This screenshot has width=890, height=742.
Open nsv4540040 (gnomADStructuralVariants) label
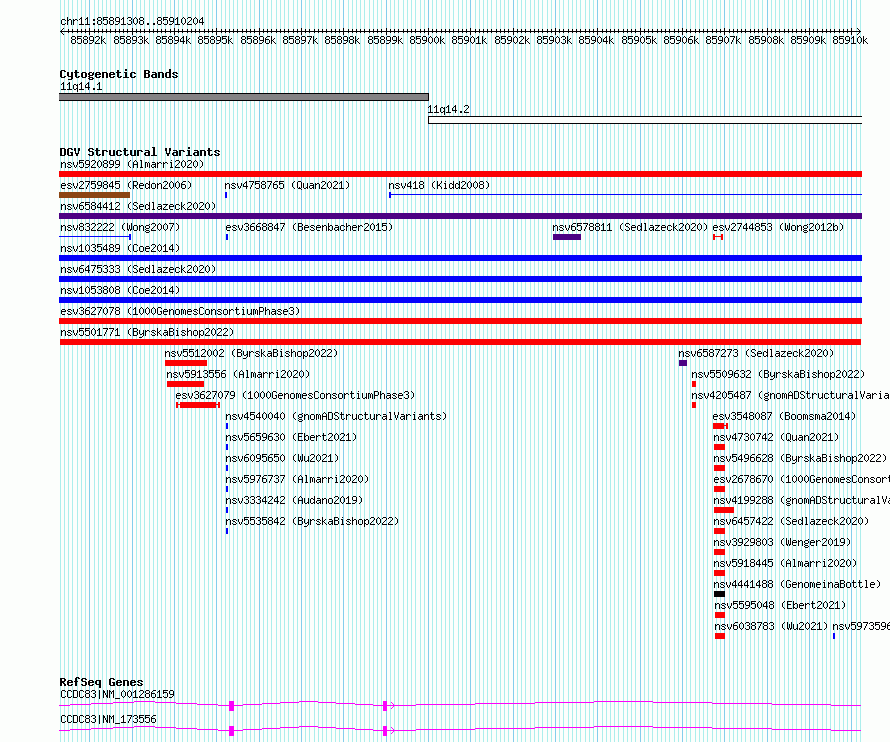(x=336, y=417)
